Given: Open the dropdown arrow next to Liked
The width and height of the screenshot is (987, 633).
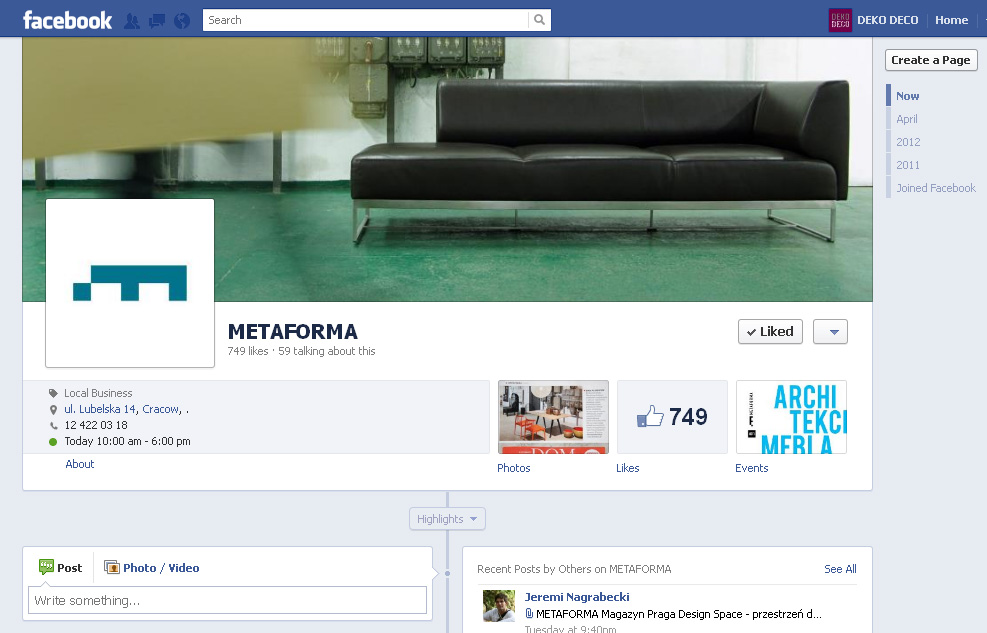Looking at the screenshot, I should [x=830, y=332].
